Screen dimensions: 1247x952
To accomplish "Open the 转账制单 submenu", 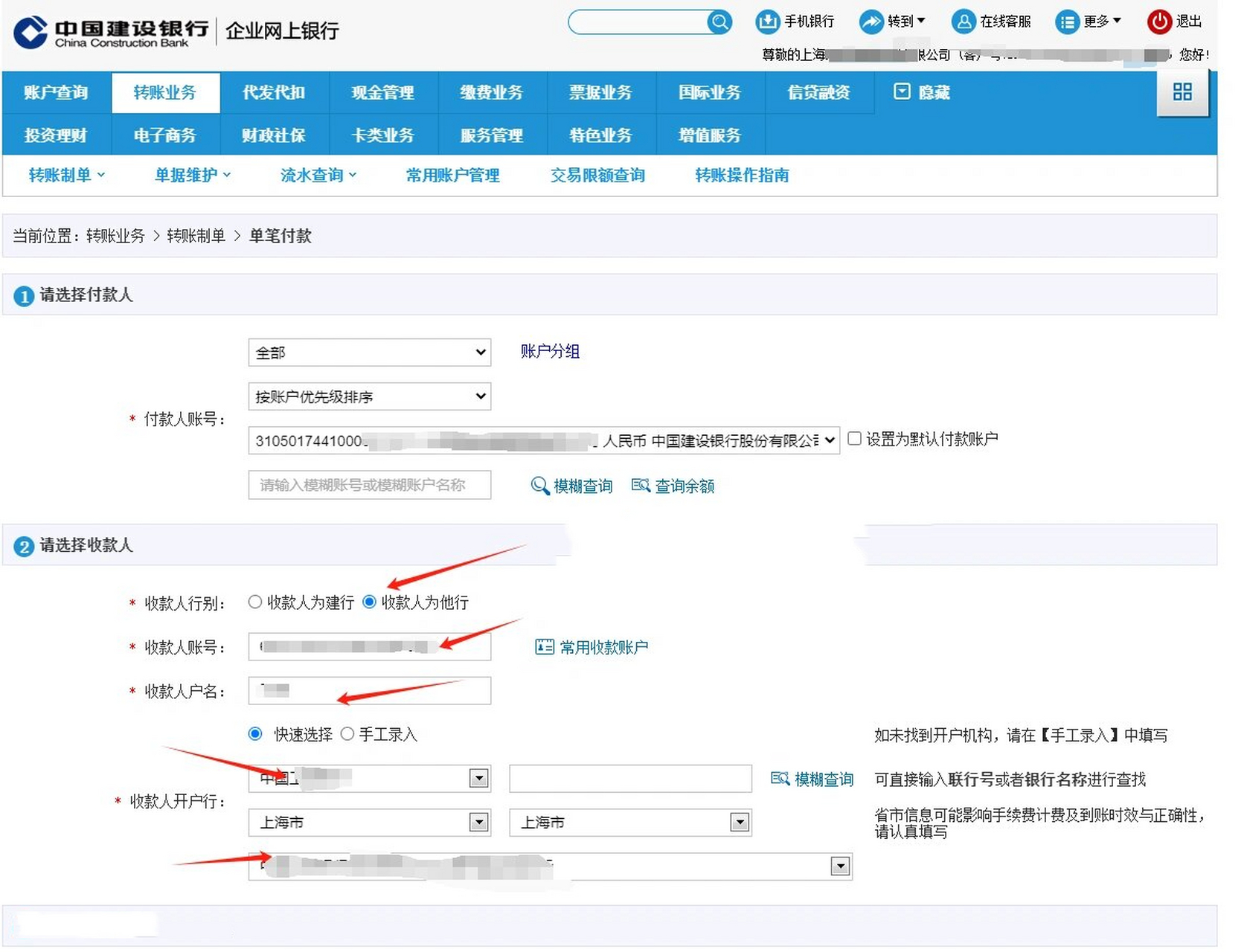I will (x=65, y=176).
